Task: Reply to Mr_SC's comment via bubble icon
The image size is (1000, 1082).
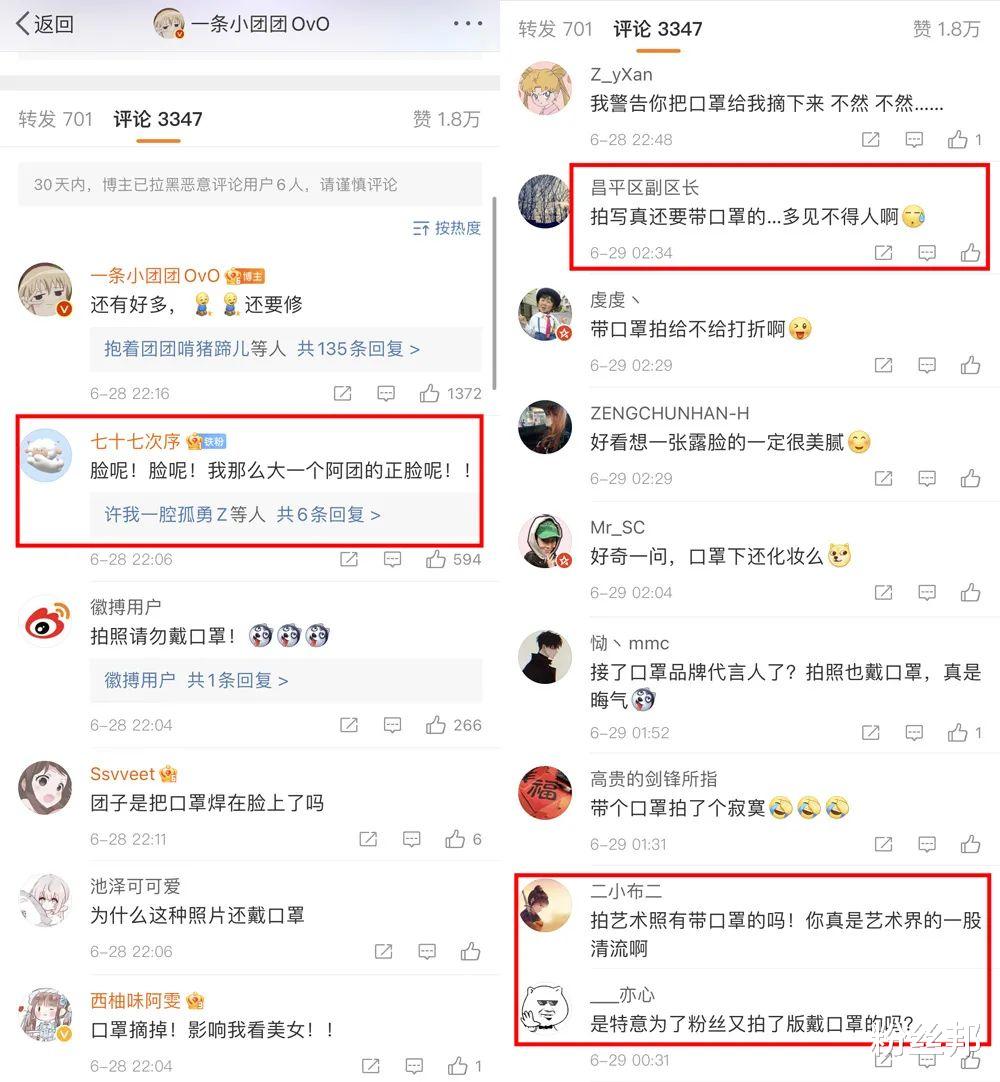Action: [x=927, y=592]
